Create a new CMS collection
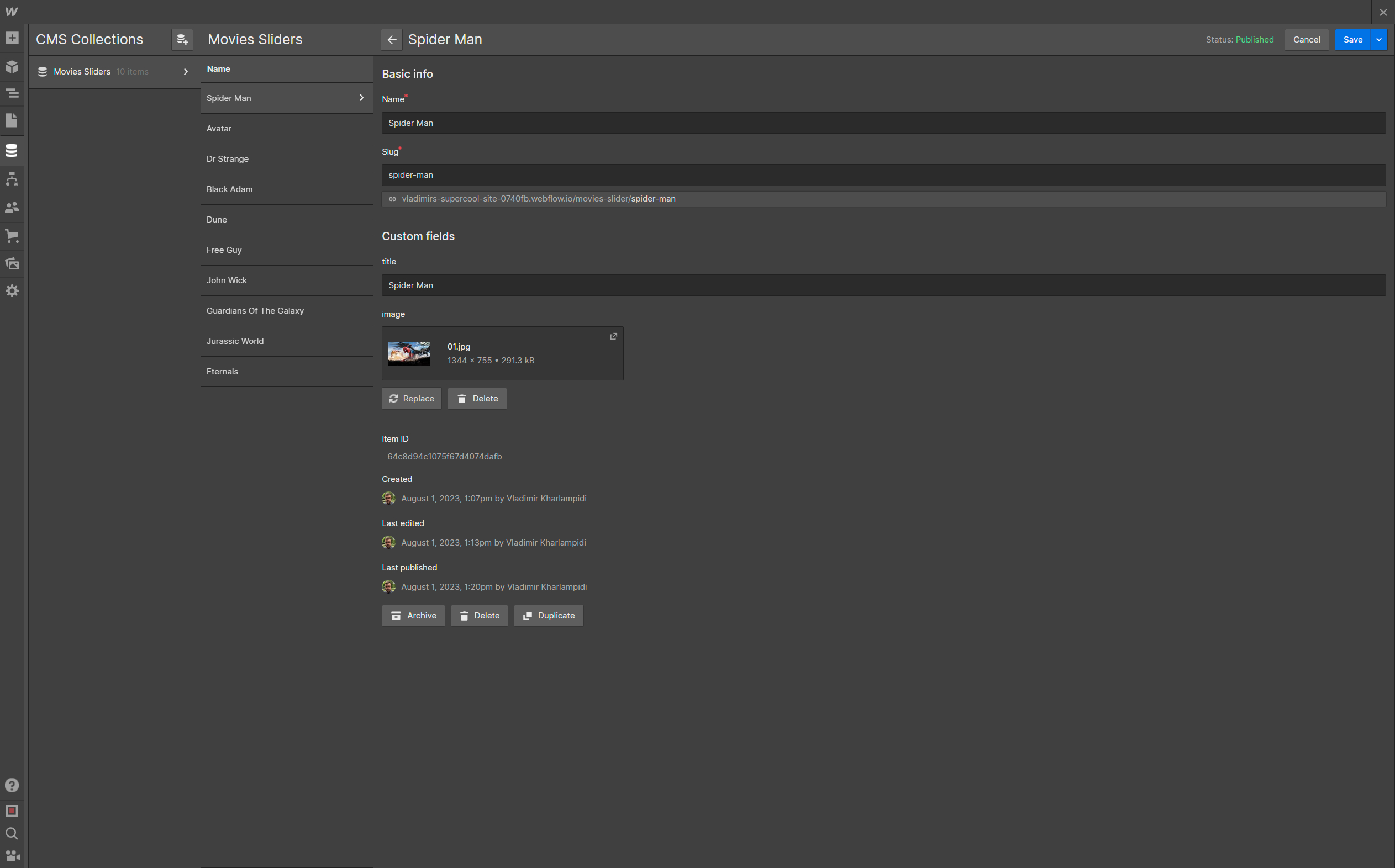Image resolution: width=1395 pixels, height=868 pixels. 182,40
